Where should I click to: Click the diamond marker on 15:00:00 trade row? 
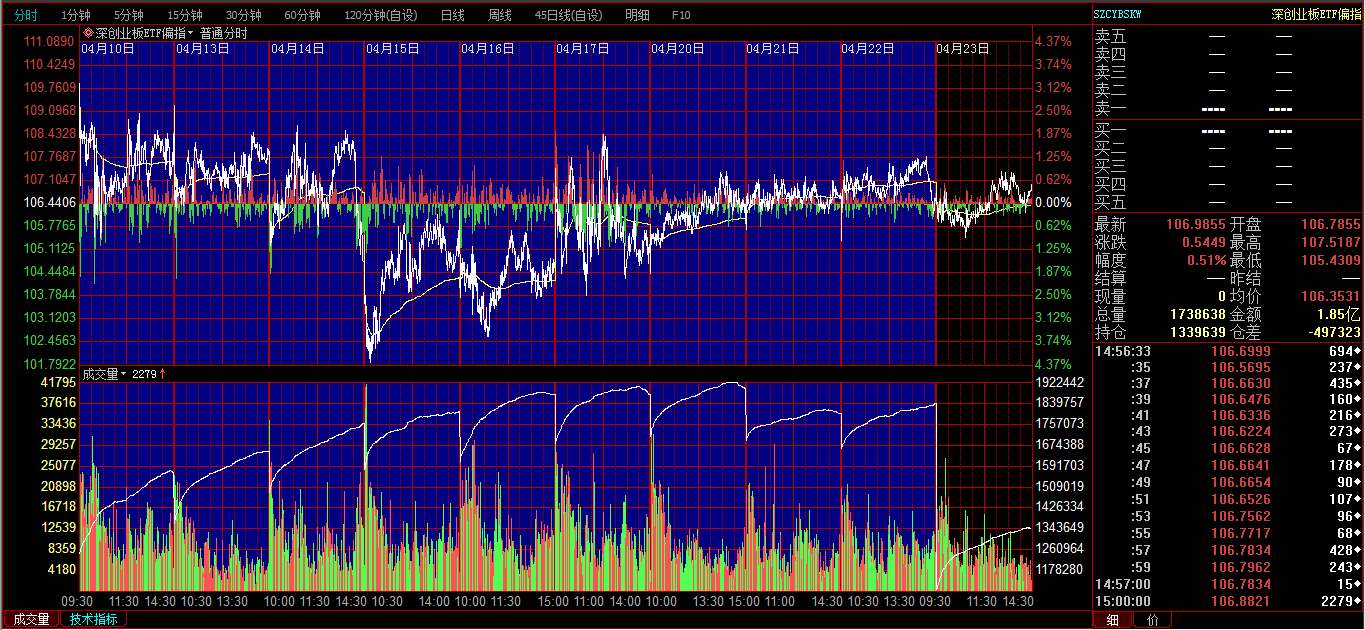[1357, 601]
